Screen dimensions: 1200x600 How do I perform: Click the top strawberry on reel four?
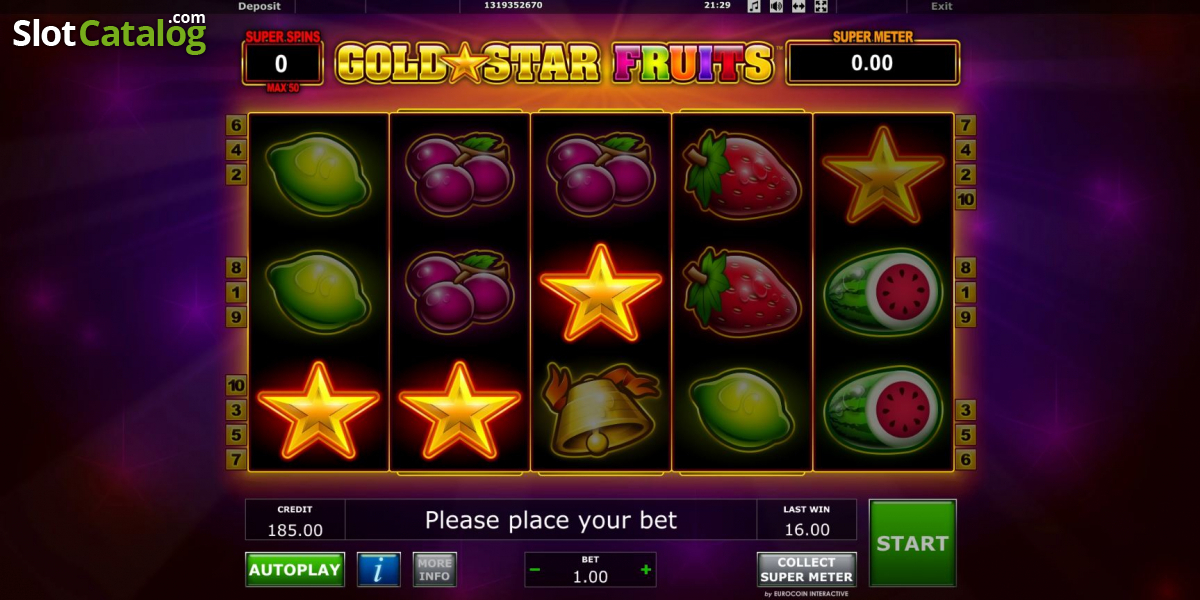click(742, 175)
